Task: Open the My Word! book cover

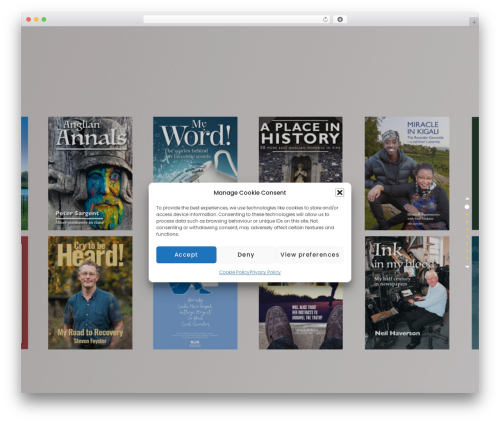Action: click(195, 149)
